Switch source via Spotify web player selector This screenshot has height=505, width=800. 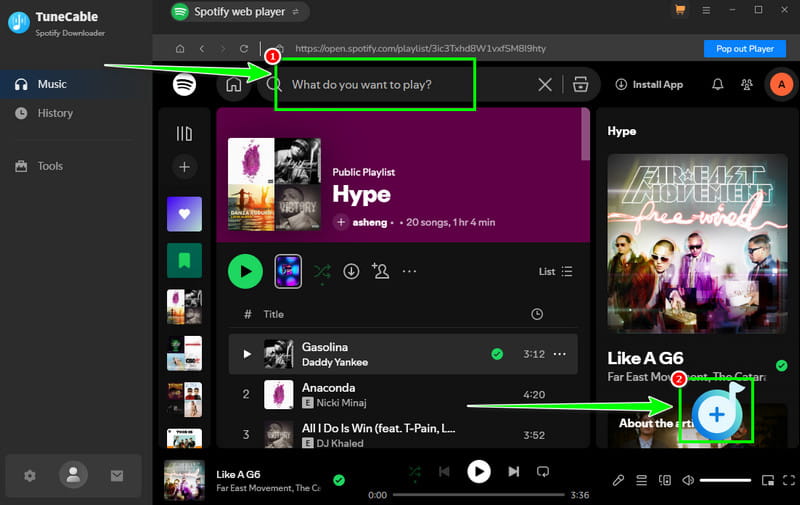[x=239, y=11]
